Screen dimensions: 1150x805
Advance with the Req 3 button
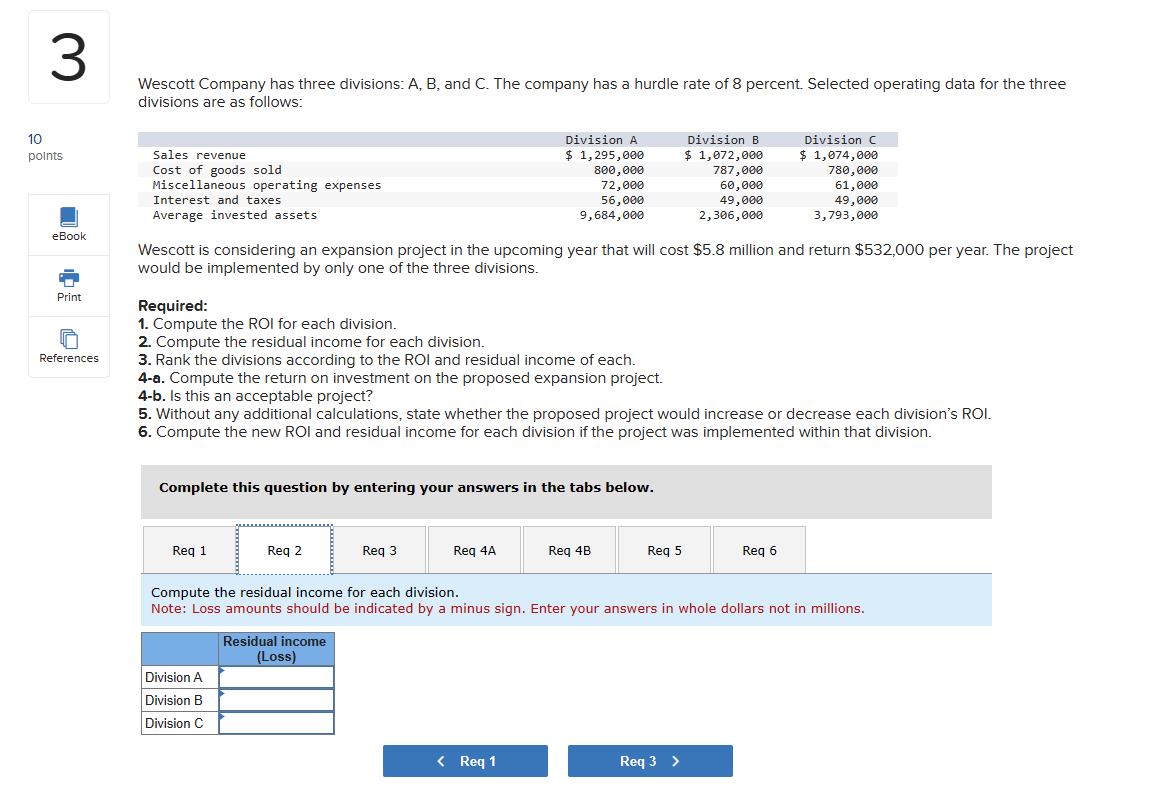tap(650, 761)
